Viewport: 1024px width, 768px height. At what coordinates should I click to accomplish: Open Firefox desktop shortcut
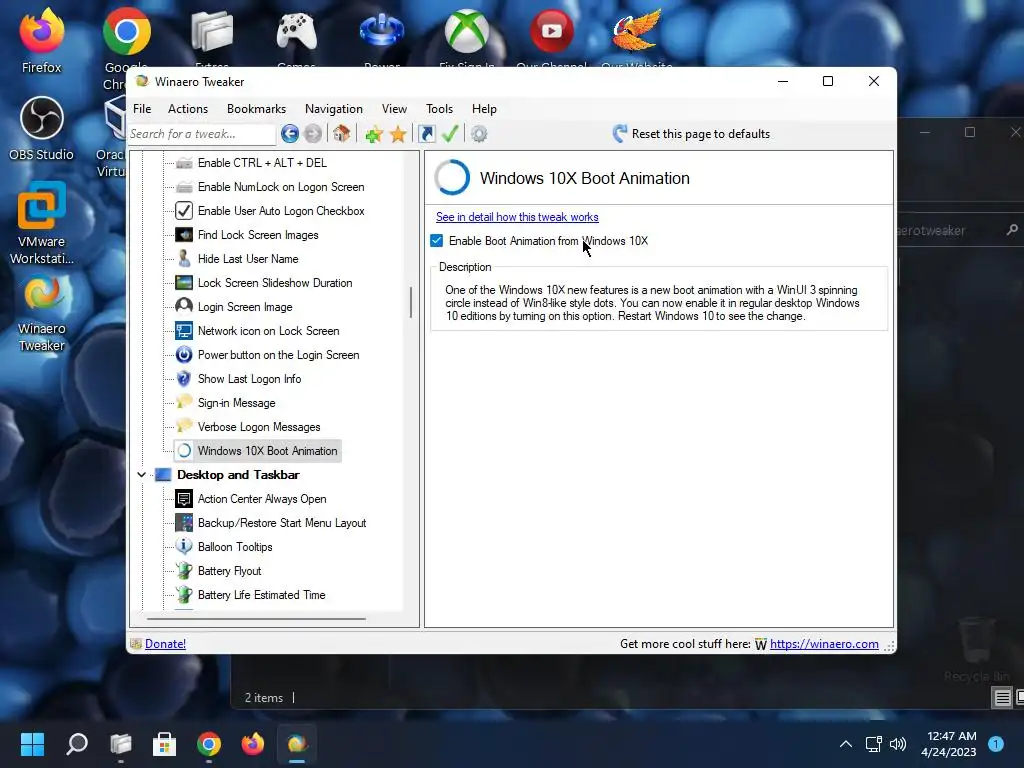(41, 40)
